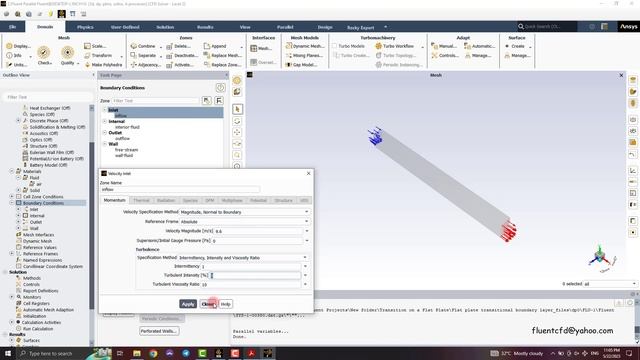Click Close in Velocity Inlet dialog
The width and height of the screenshot is (640, 360).
click(x=208, y=304)
